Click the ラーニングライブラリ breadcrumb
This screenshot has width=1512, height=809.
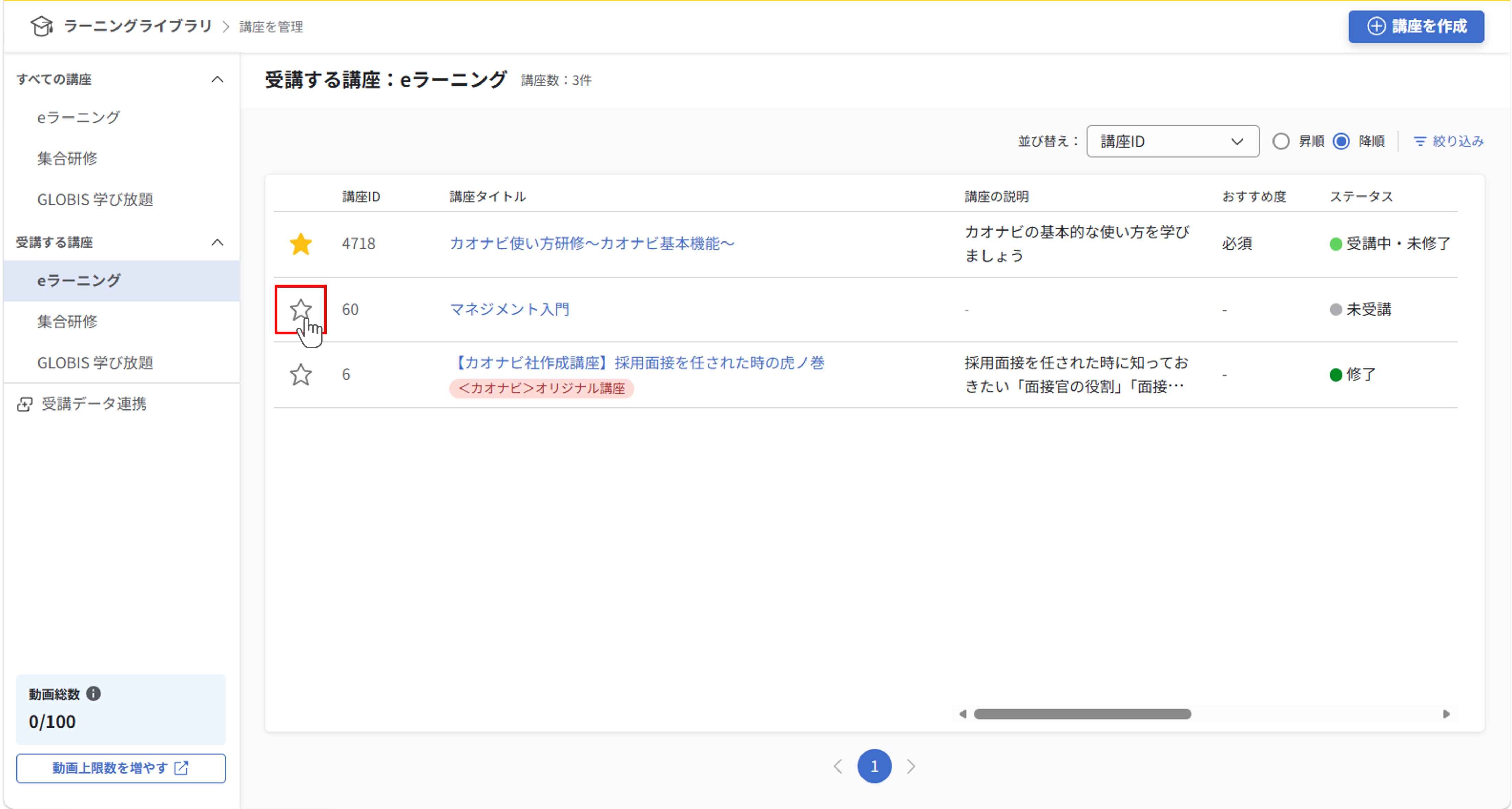(138, 26)
